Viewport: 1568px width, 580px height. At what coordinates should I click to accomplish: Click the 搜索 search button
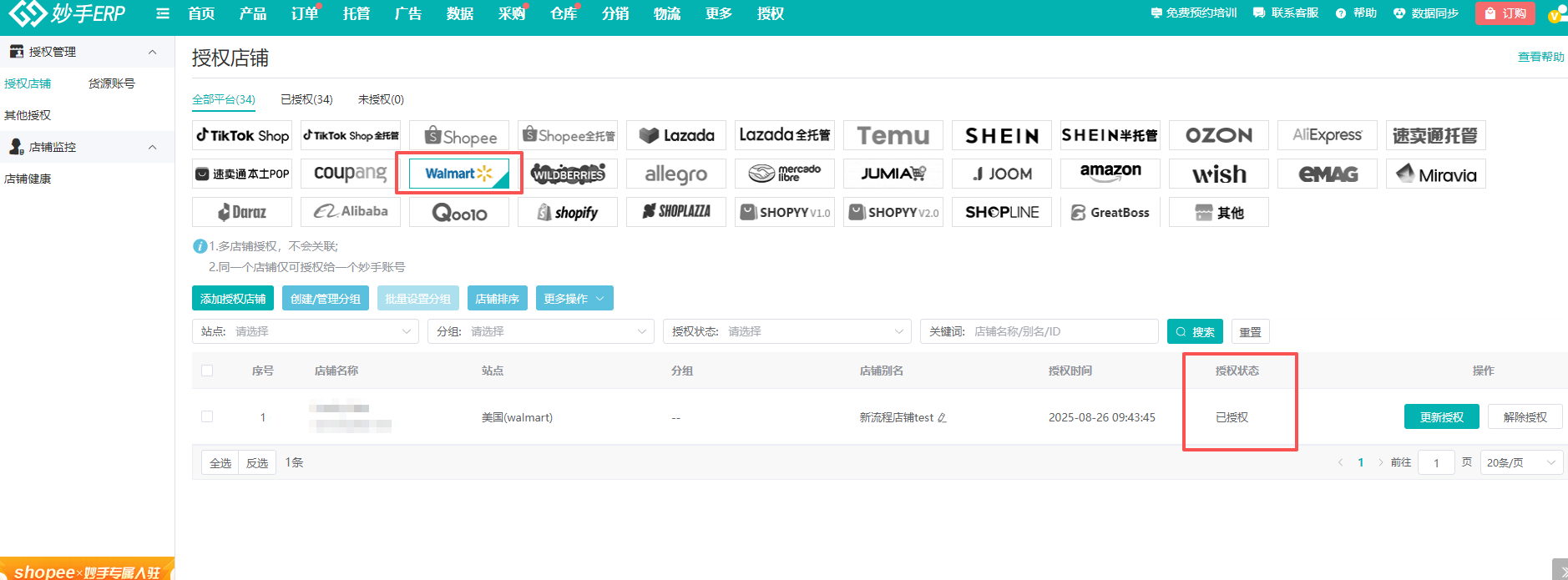point(1196,331)
